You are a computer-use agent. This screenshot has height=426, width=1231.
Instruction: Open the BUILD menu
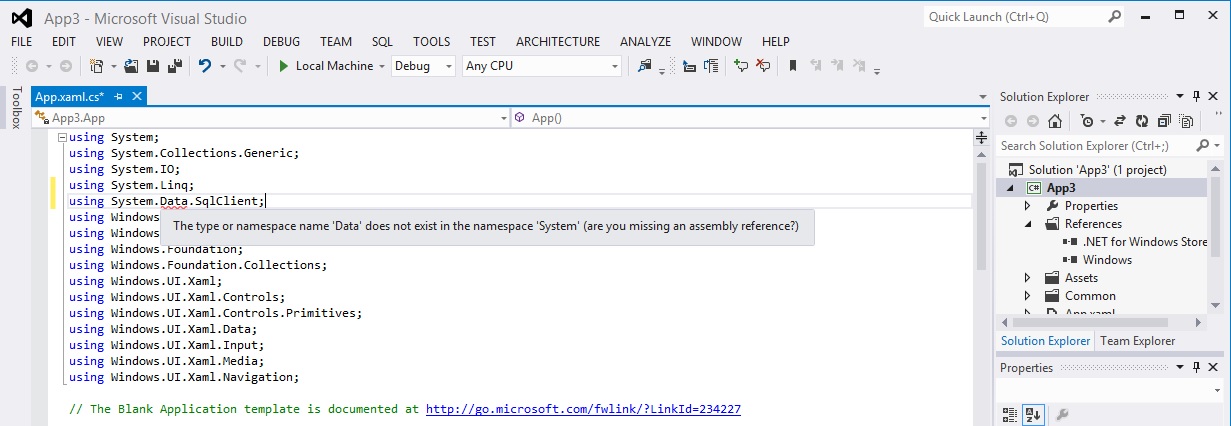click(227, 42)
